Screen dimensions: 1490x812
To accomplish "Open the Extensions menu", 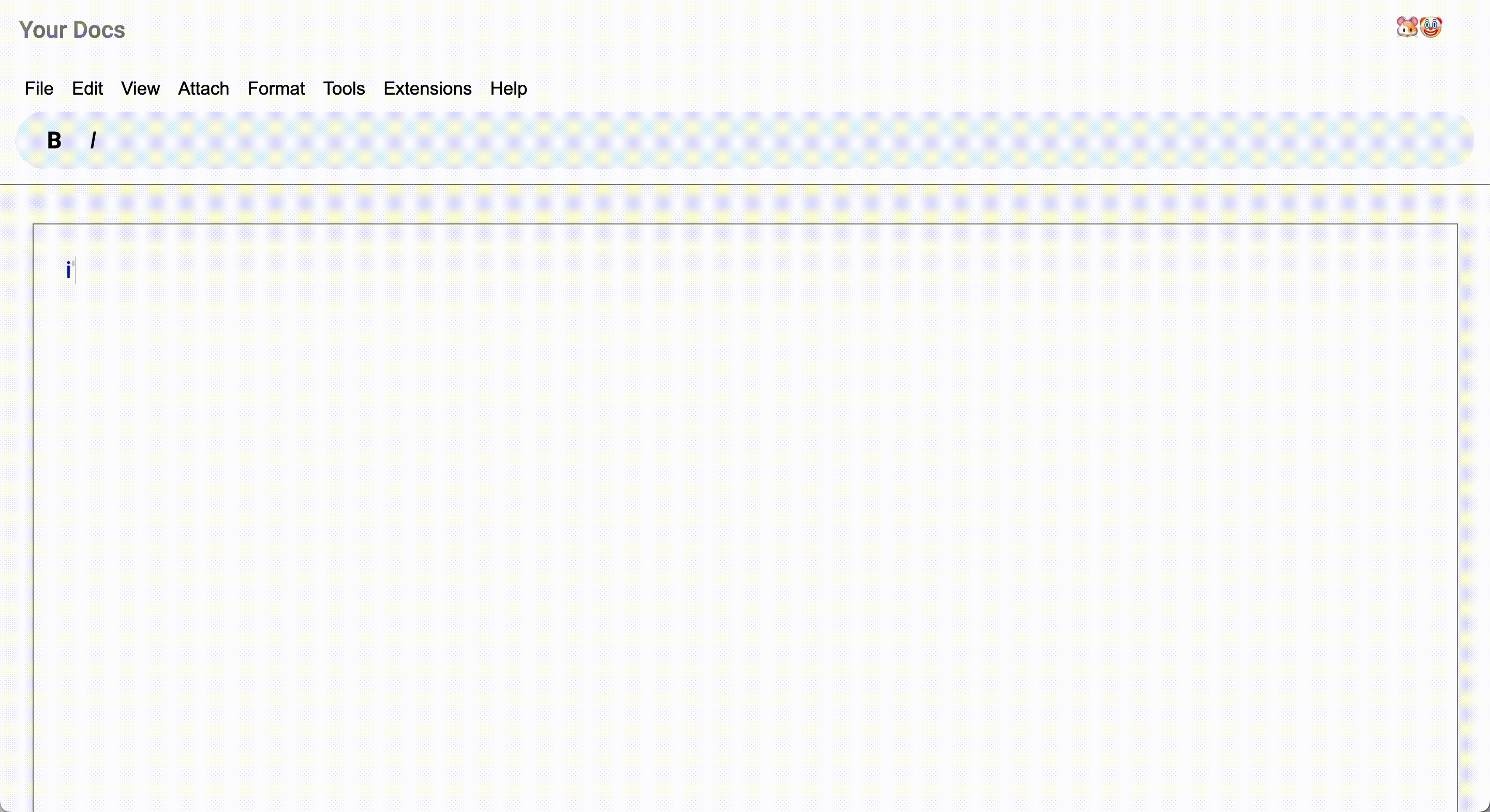I will point(427,88).
